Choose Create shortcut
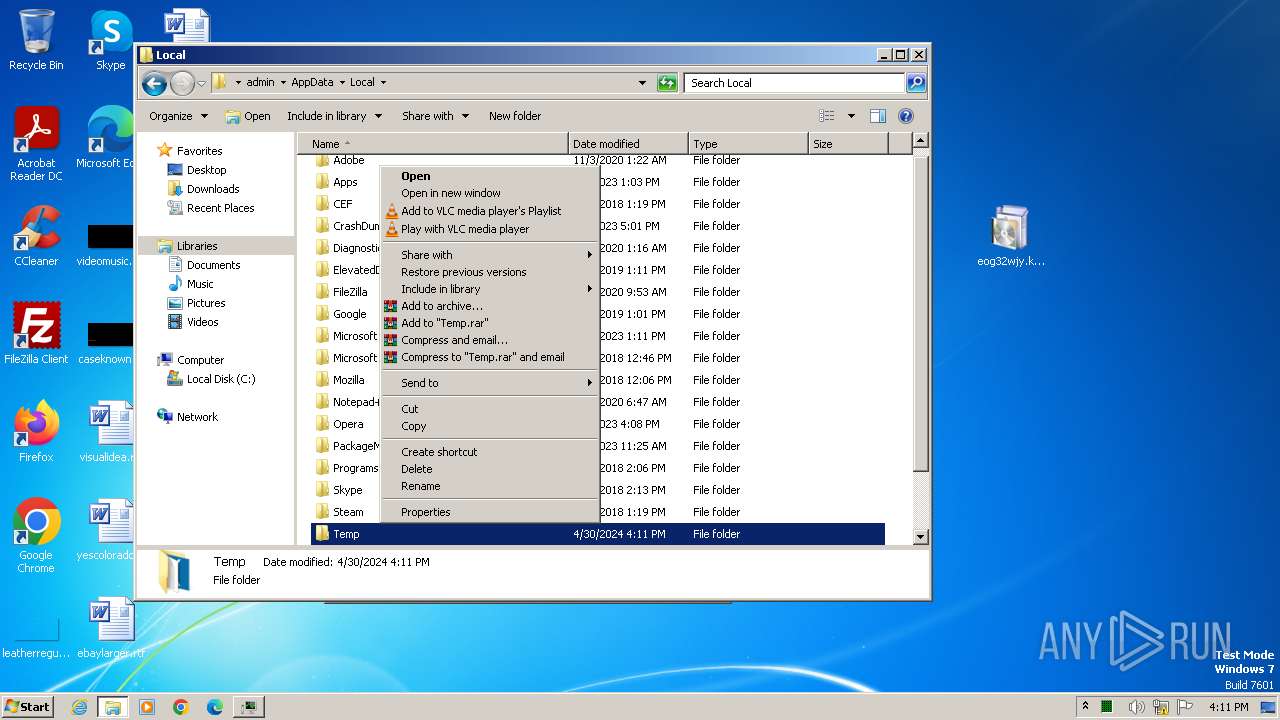 tap(490, 452)
